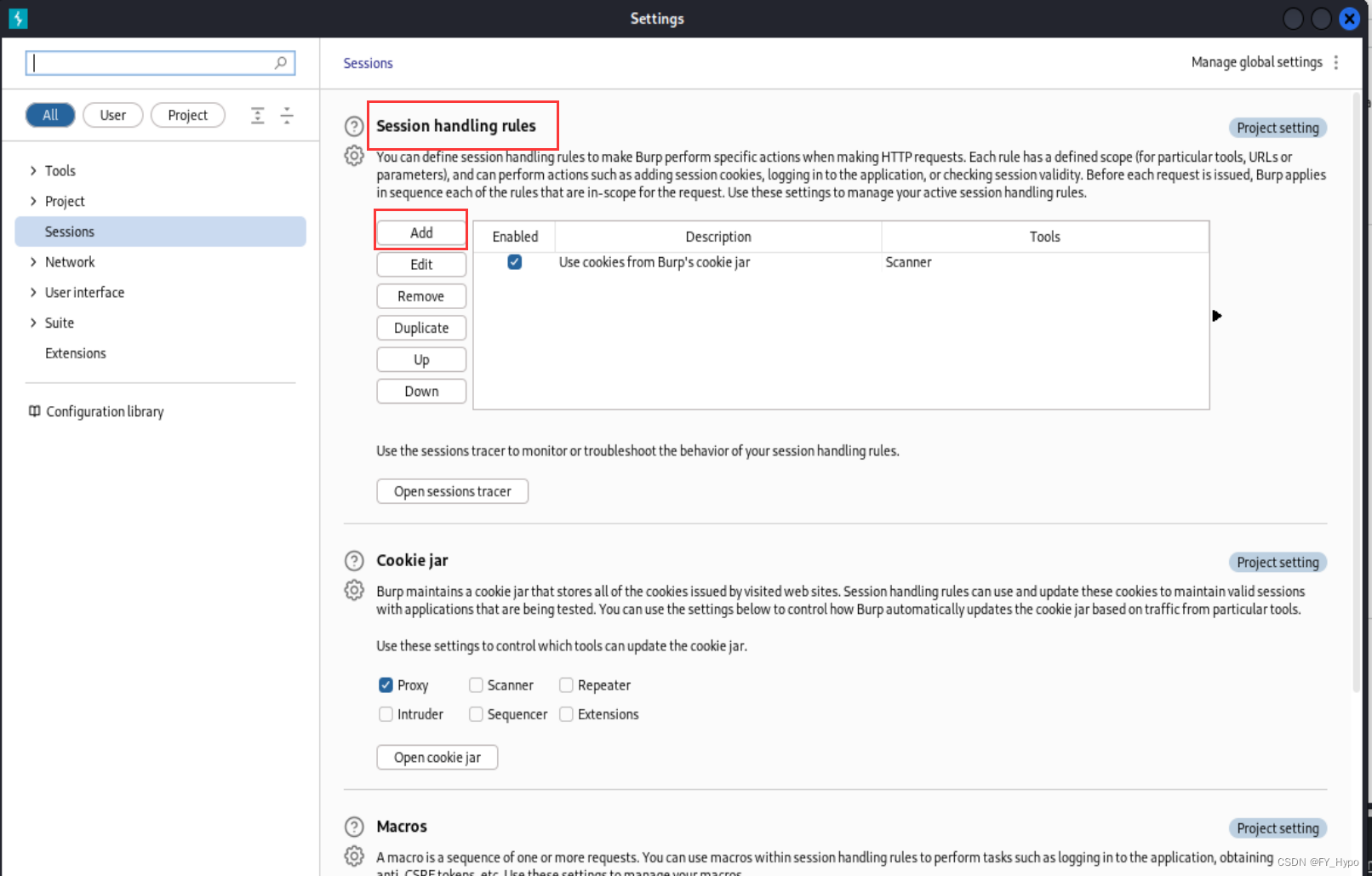Image resolution: width=1372 pixels, height=876 pixels.
Task: Open help for Macros section
Action: (354, 827)
